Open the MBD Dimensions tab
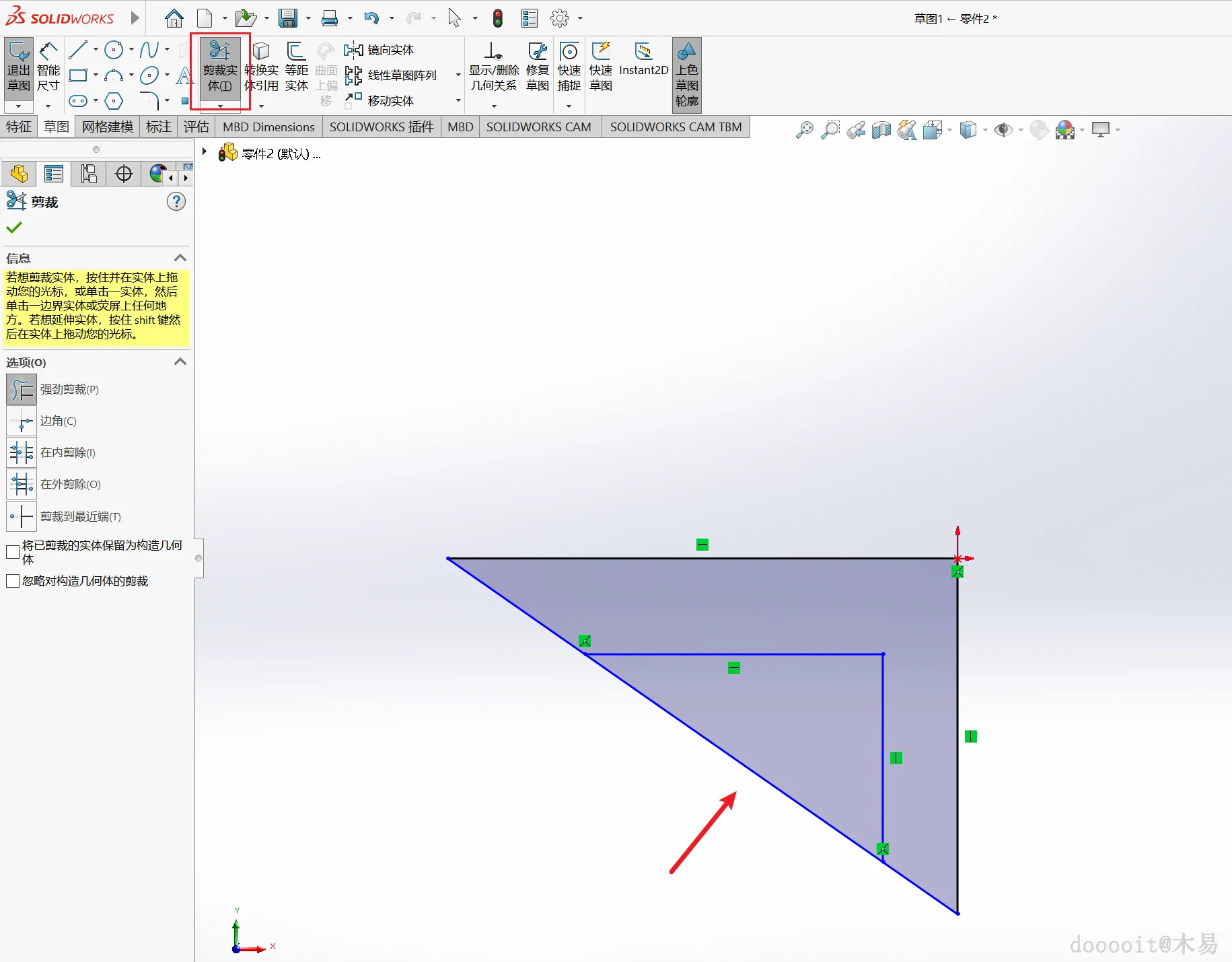This screenshot has width=1232, height=962. pos(268,127)
